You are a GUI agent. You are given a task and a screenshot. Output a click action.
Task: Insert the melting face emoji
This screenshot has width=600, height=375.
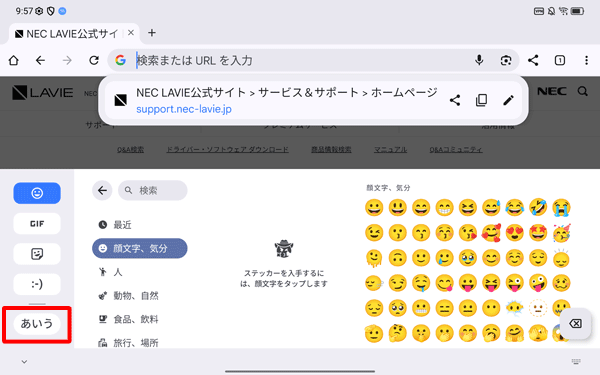(x=374, y=258)
